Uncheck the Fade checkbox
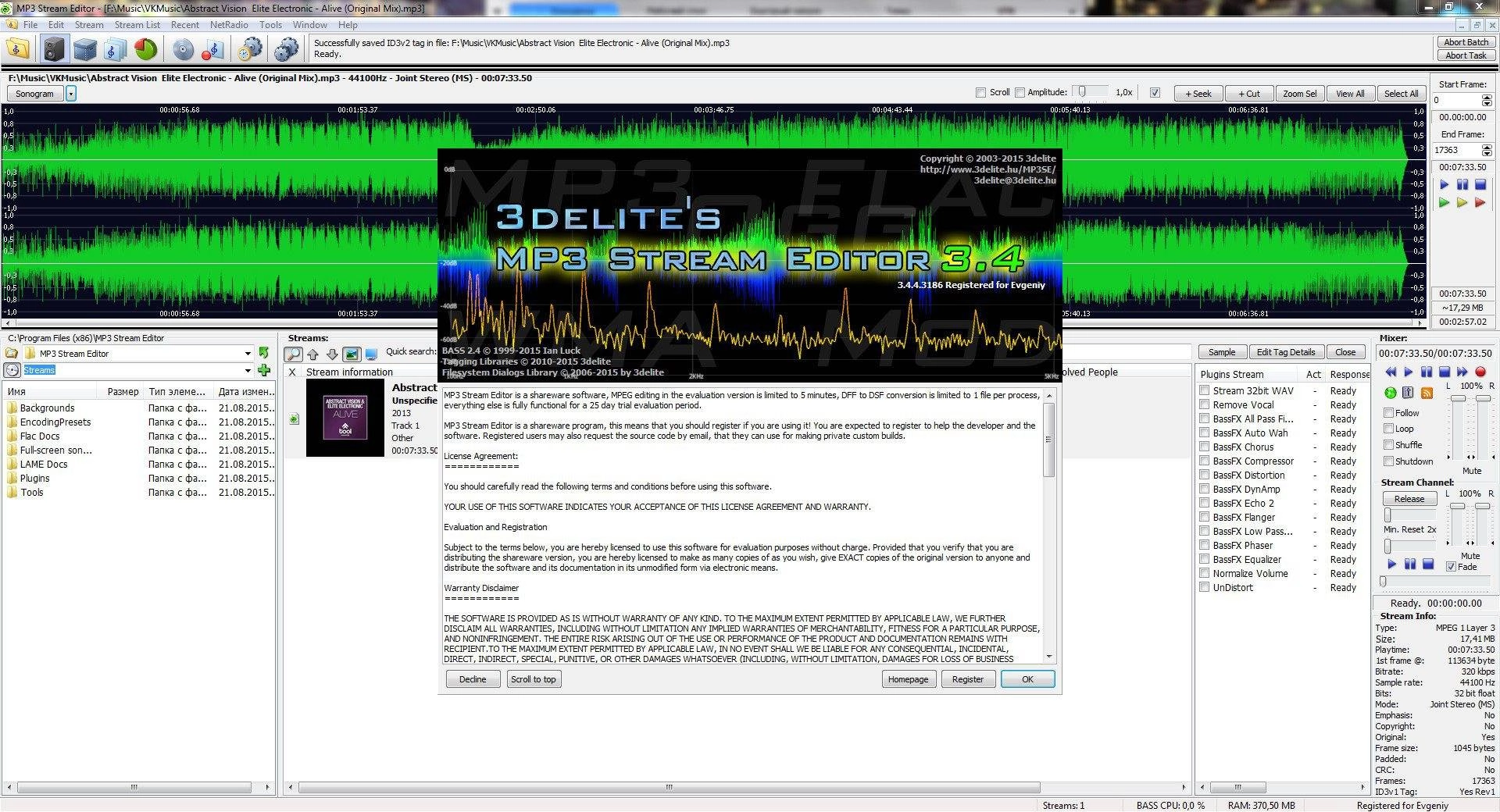Screen dimensions: 1500x812 click(x=1451, y=567)
